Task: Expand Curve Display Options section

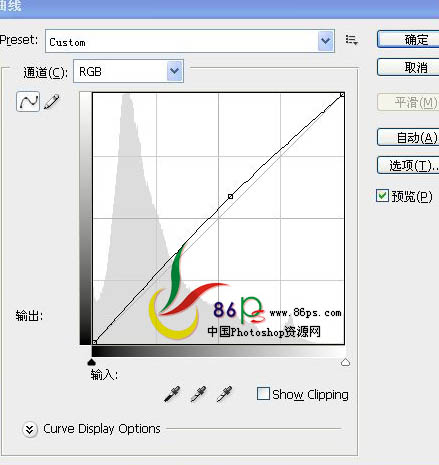Action: pyautogui.click(x=30, y=429)
